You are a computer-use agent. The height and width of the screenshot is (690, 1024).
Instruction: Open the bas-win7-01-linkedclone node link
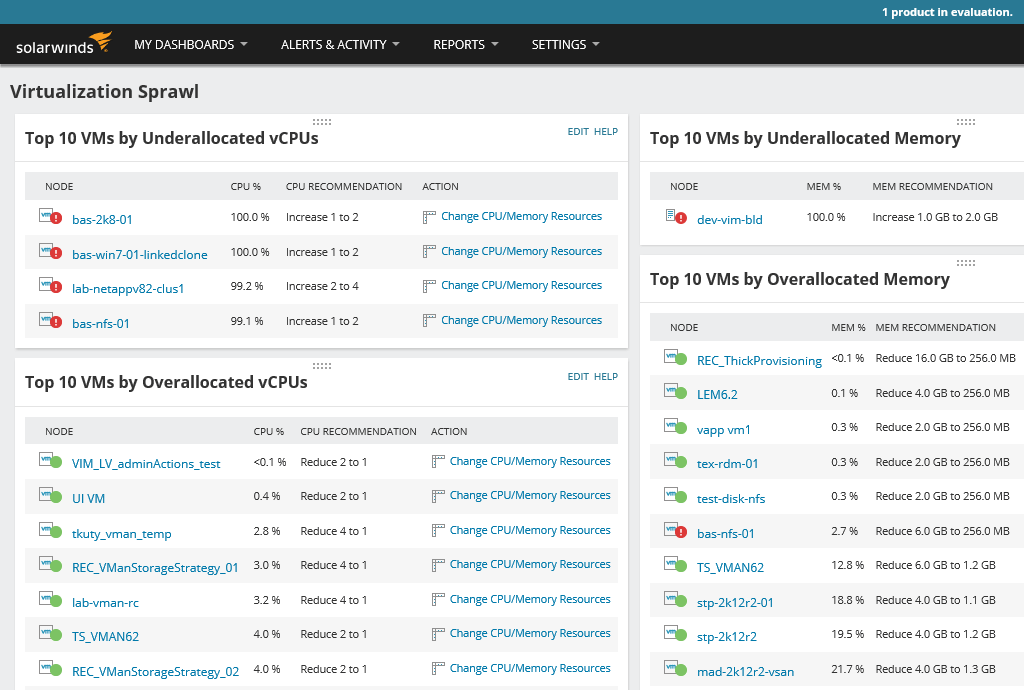140,254
